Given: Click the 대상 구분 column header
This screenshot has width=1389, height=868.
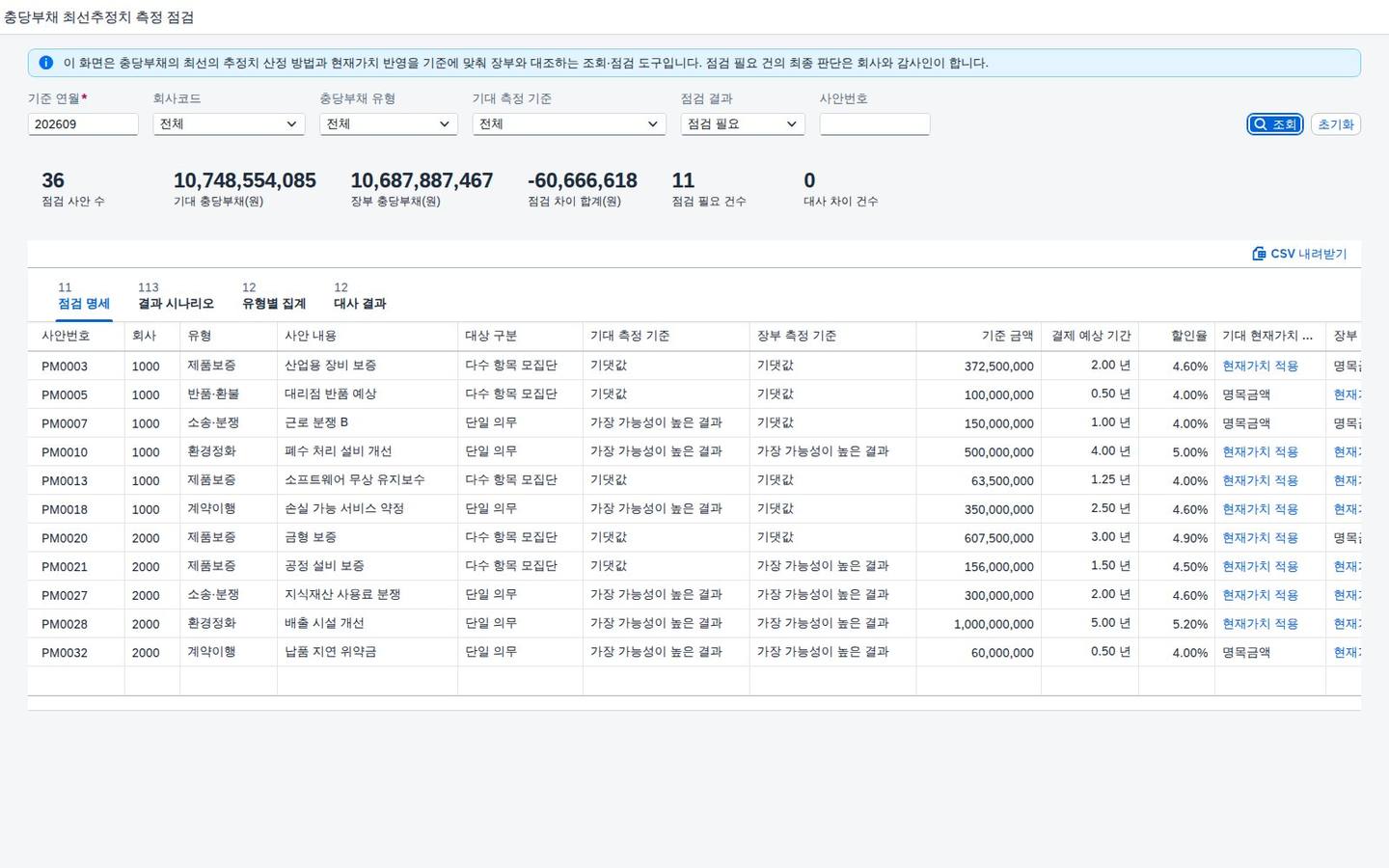Looking at the screenshot, I should tap(520, 337).
